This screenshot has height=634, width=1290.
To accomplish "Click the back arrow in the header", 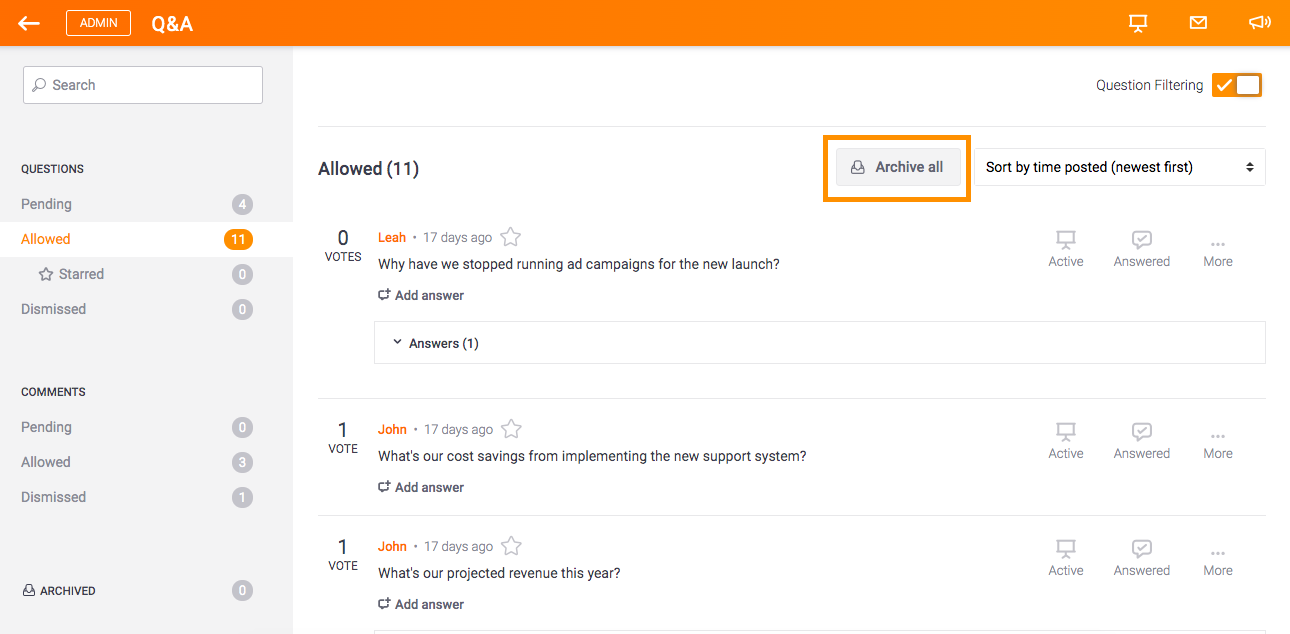I will (x=29, y=23).
